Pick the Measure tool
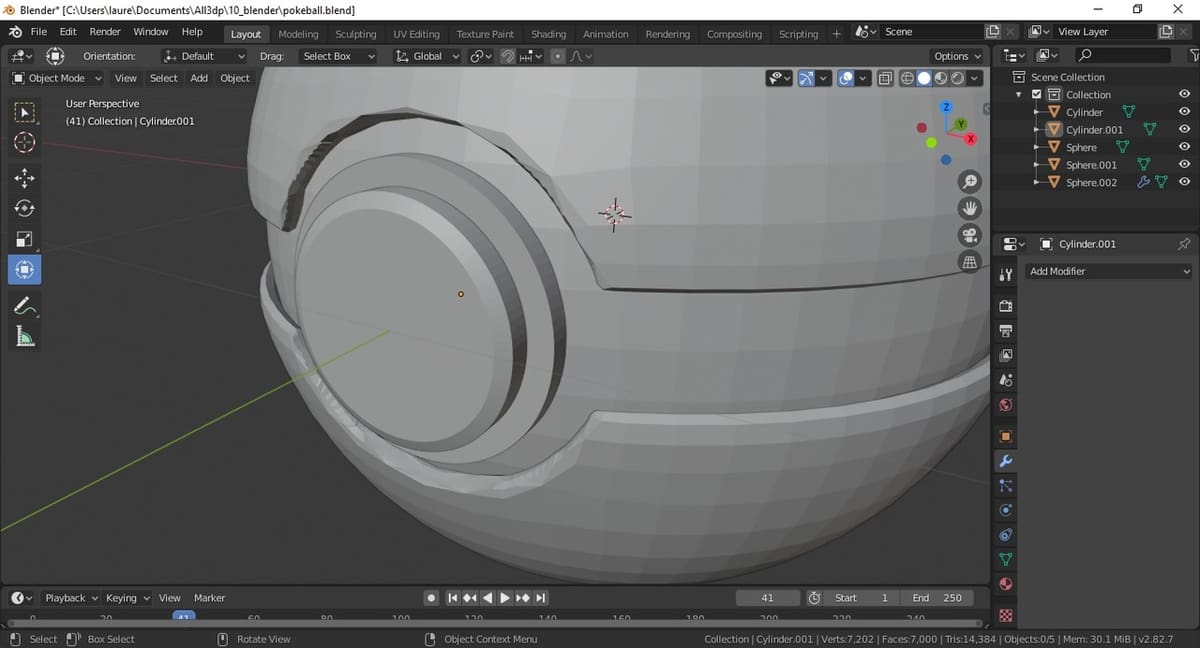Image resolution: width=1200 pixels, height=648 pixels. click(25, 337)
